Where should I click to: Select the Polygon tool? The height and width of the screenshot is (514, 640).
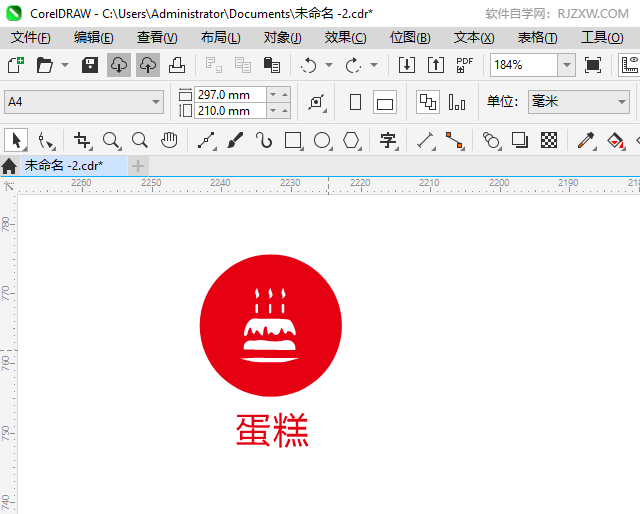tap(351, 141)
